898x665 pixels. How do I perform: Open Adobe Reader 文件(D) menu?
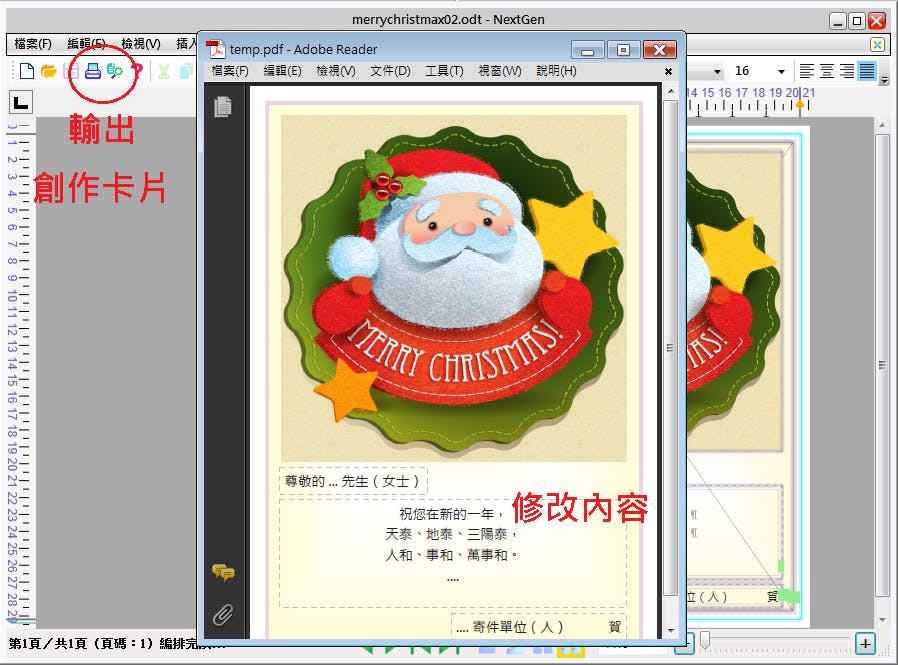390,70
